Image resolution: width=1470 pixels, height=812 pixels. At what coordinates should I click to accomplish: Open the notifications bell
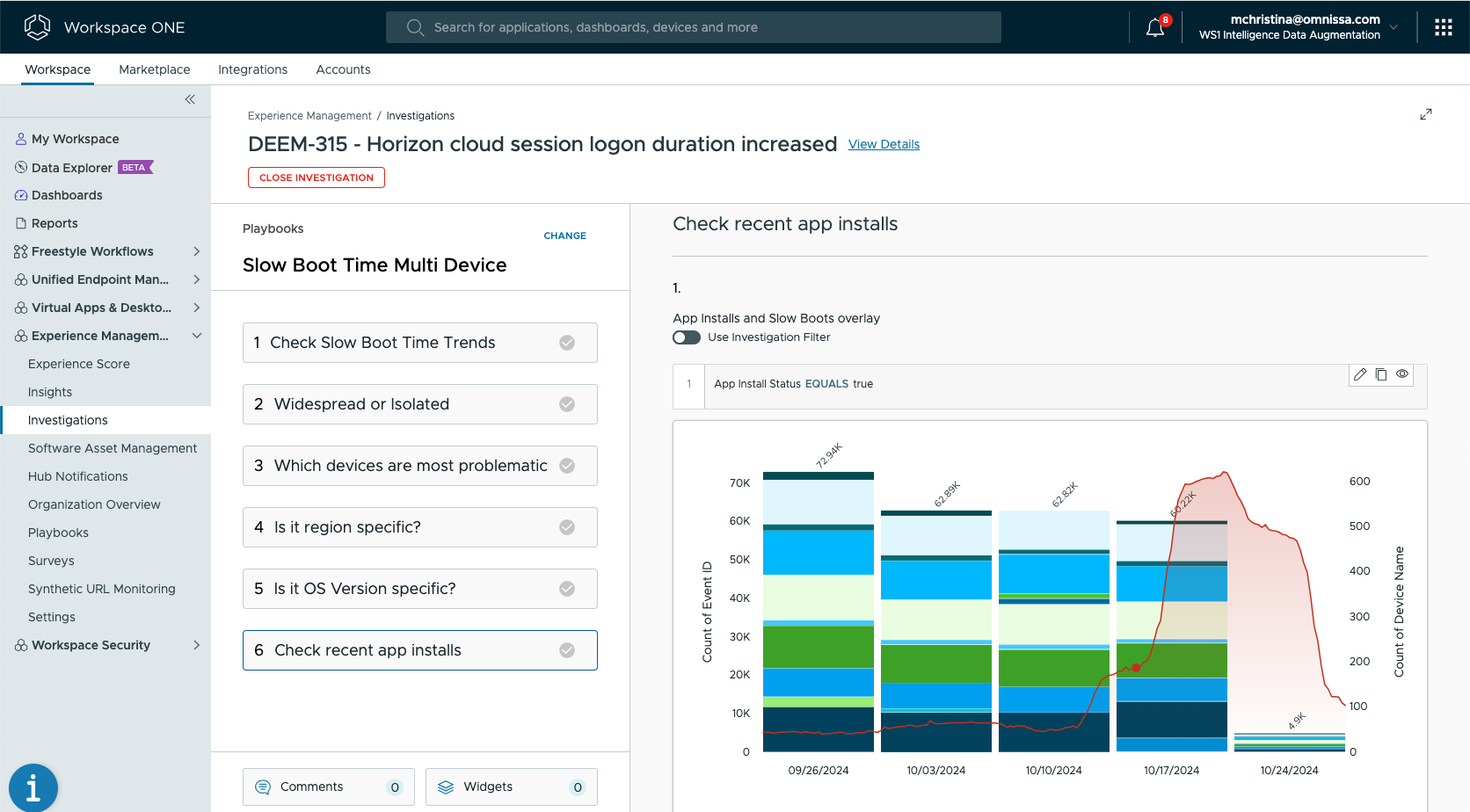coord(1155,28)
